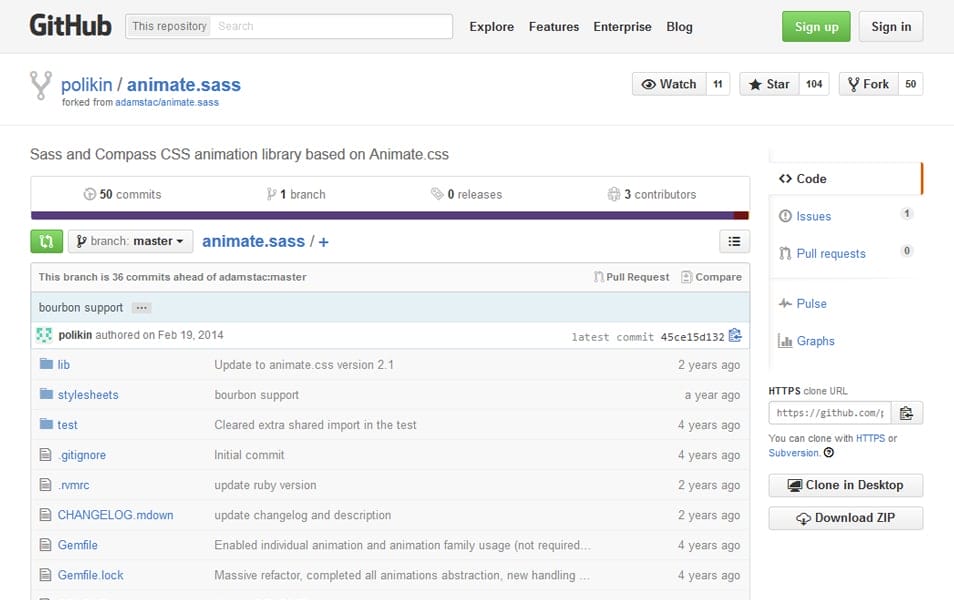954x600 pixels.
Task: Click the Download ZIP button
Action: (845, 518)
